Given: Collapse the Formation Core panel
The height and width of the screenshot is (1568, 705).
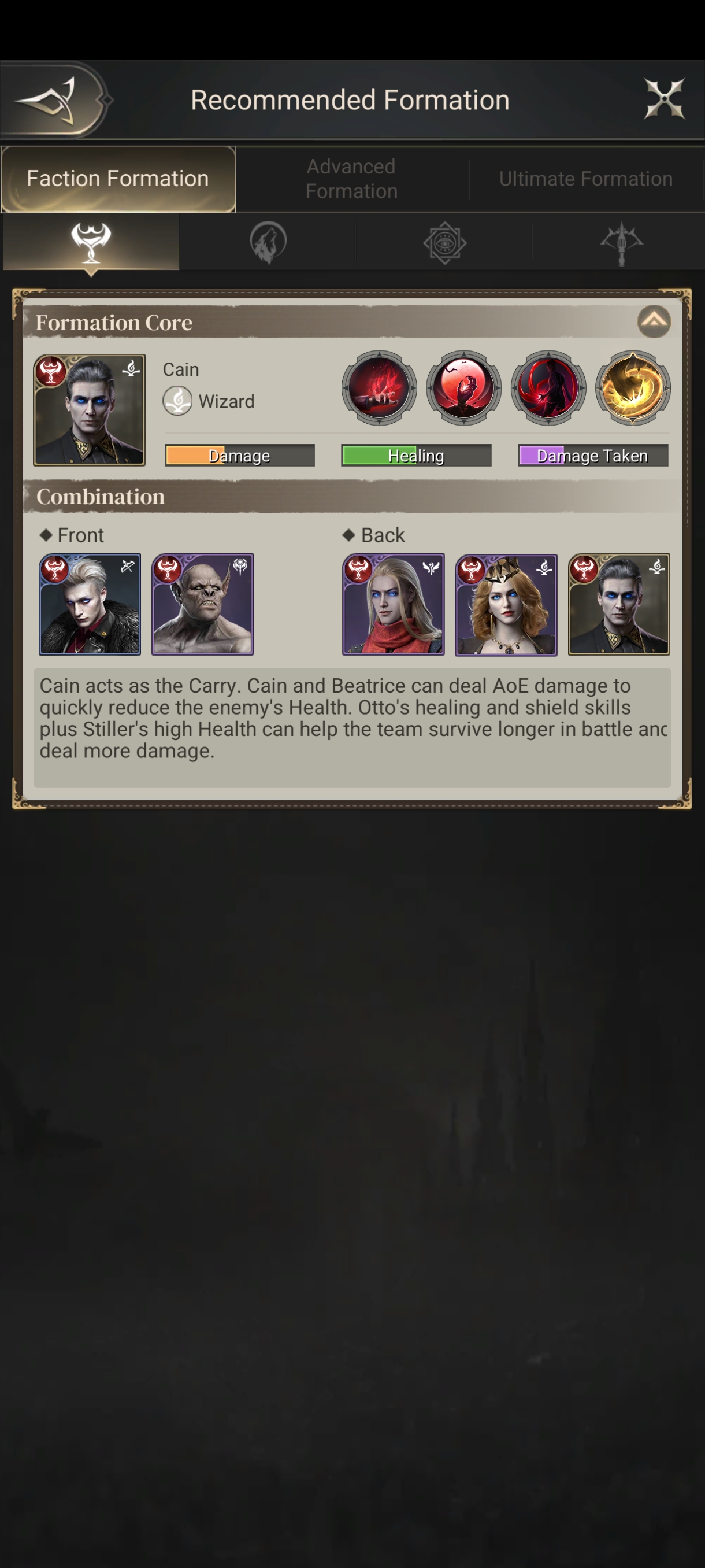Looking at the screenshot, I should (x=654, y=321).
